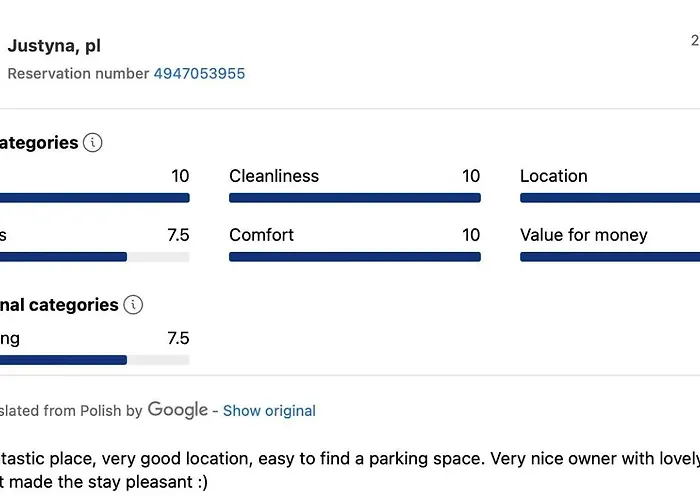Screen dimensions: 700x500
Task: Click the Value for money rating bar
Action: tap(610, 257)
